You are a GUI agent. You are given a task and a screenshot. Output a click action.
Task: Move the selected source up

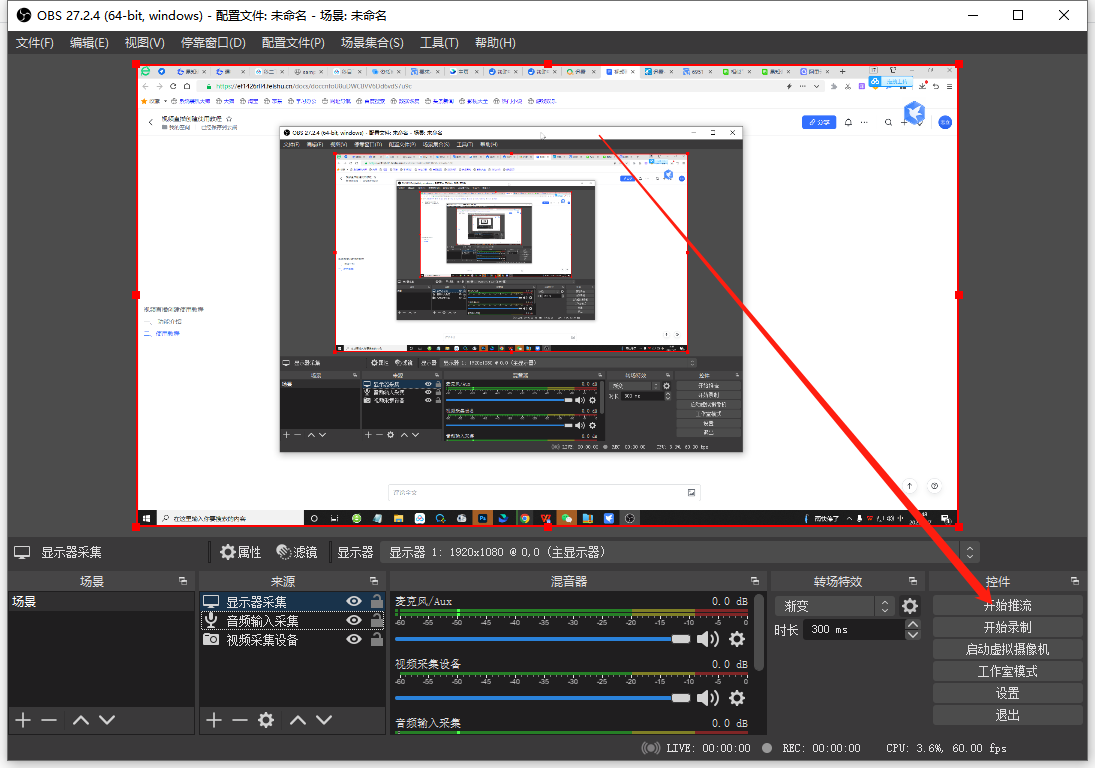[298, 720]
